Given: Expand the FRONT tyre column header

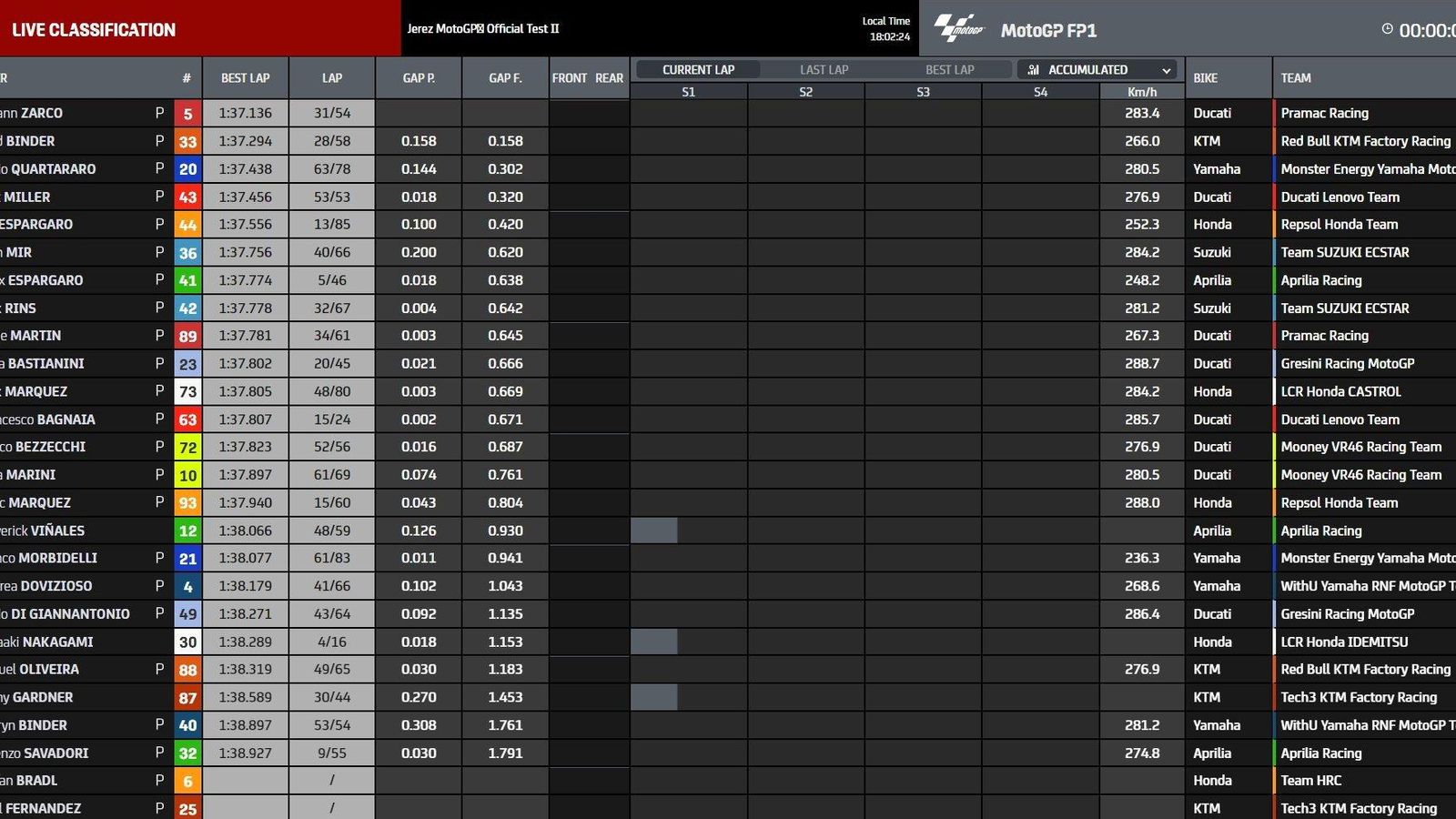Looking at the screenshot, I should click(x=568, y=78).
